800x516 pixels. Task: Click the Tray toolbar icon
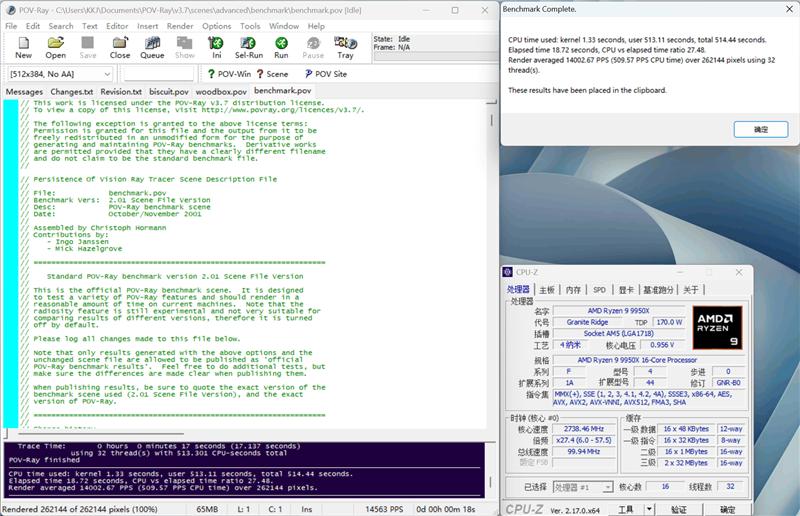click(345, 48)
